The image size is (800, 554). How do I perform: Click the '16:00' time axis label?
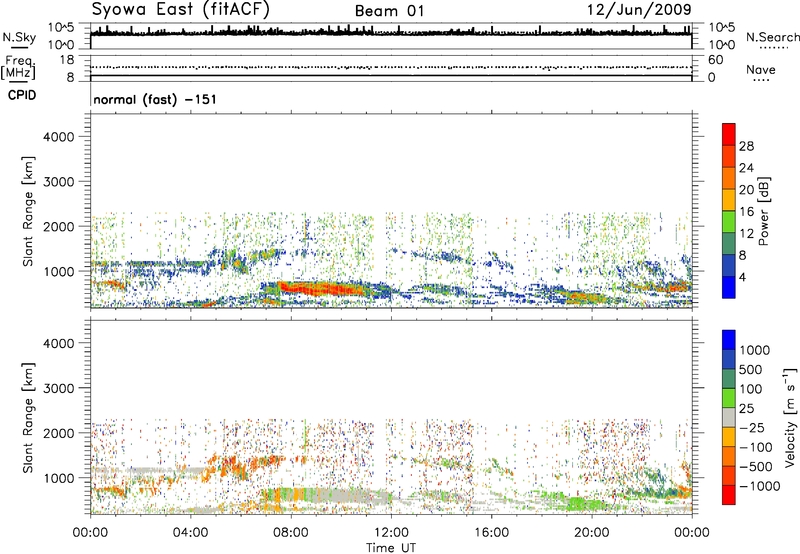click(x=491, y=533)
